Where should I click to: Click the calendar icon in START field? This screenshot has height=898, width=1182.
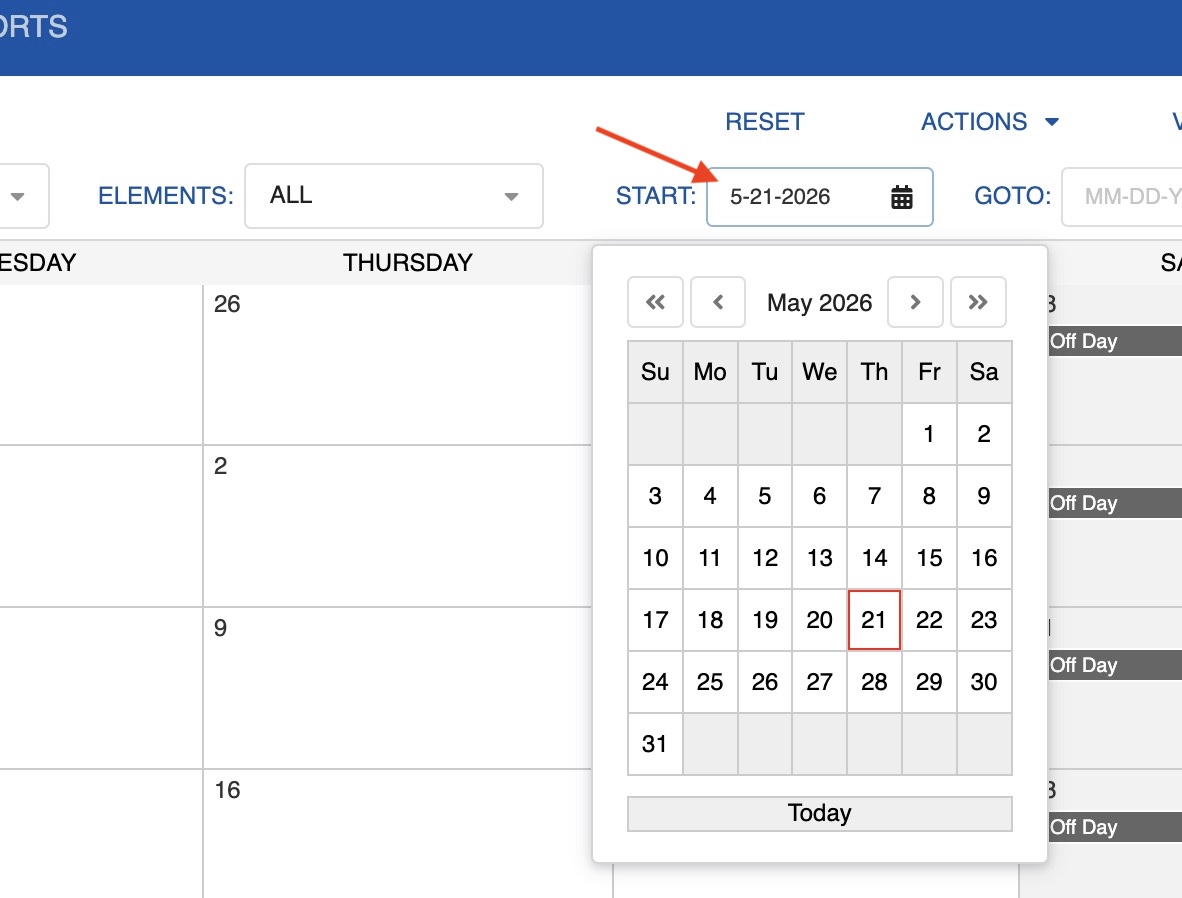tap(902, 197)
